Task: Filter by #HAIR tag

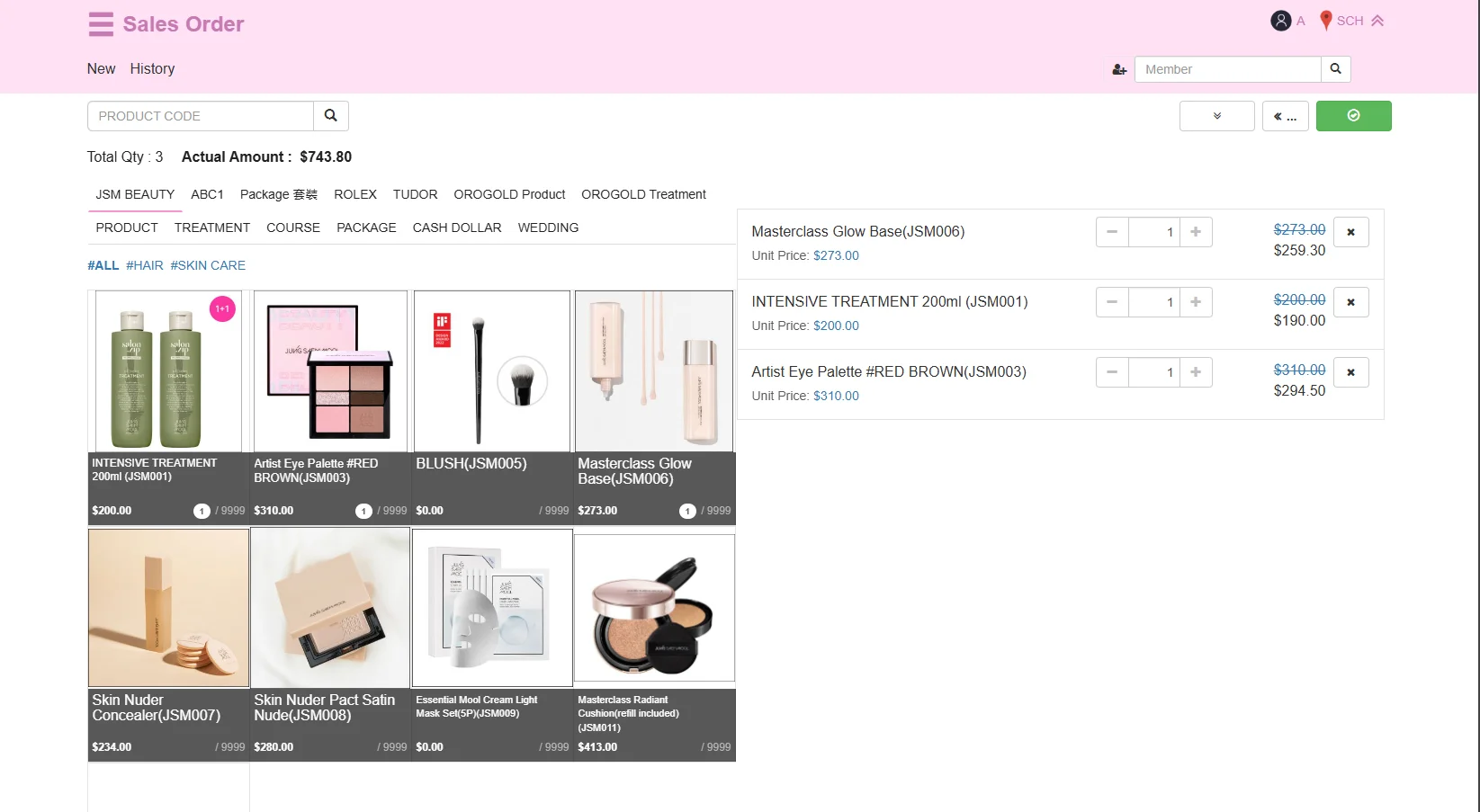Action: click(145, 265)
